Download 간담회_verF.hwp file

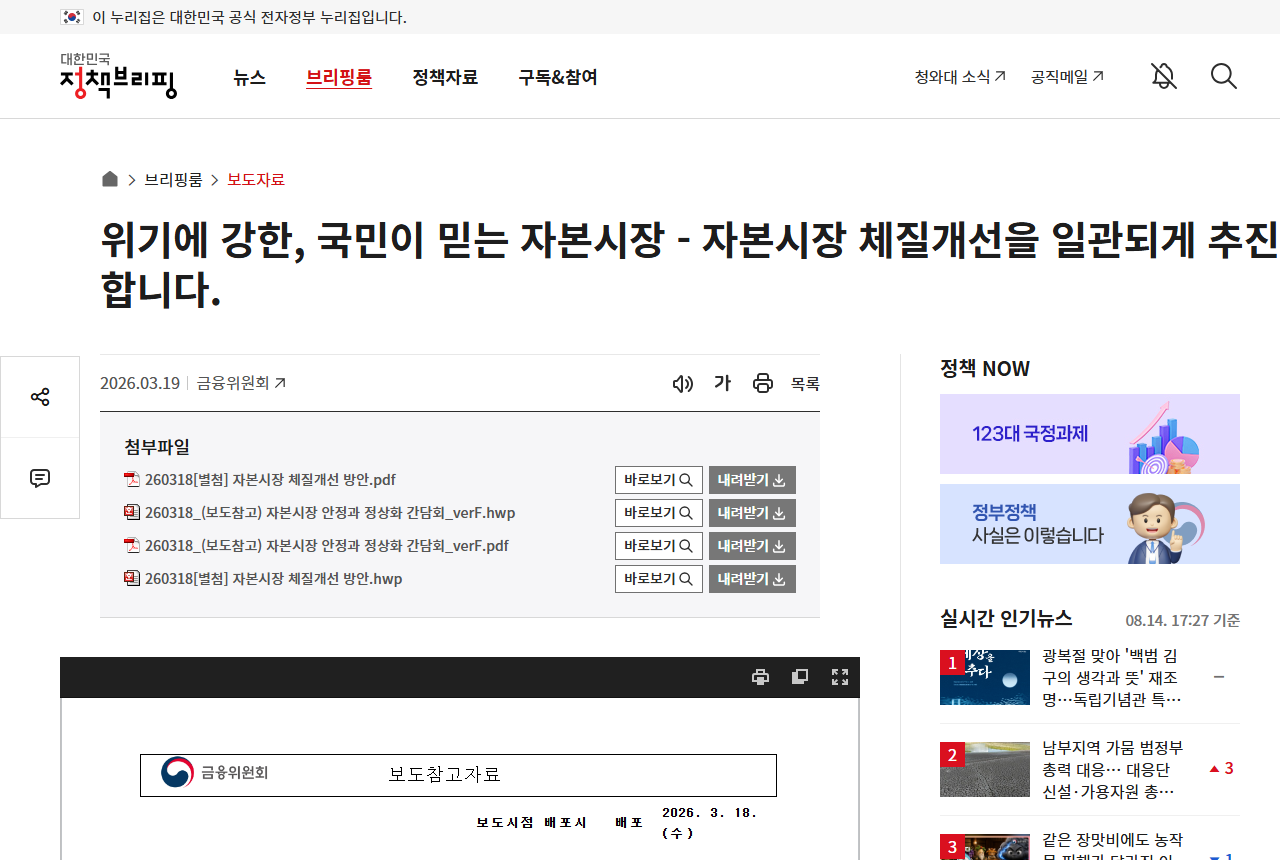coord(752,513)
